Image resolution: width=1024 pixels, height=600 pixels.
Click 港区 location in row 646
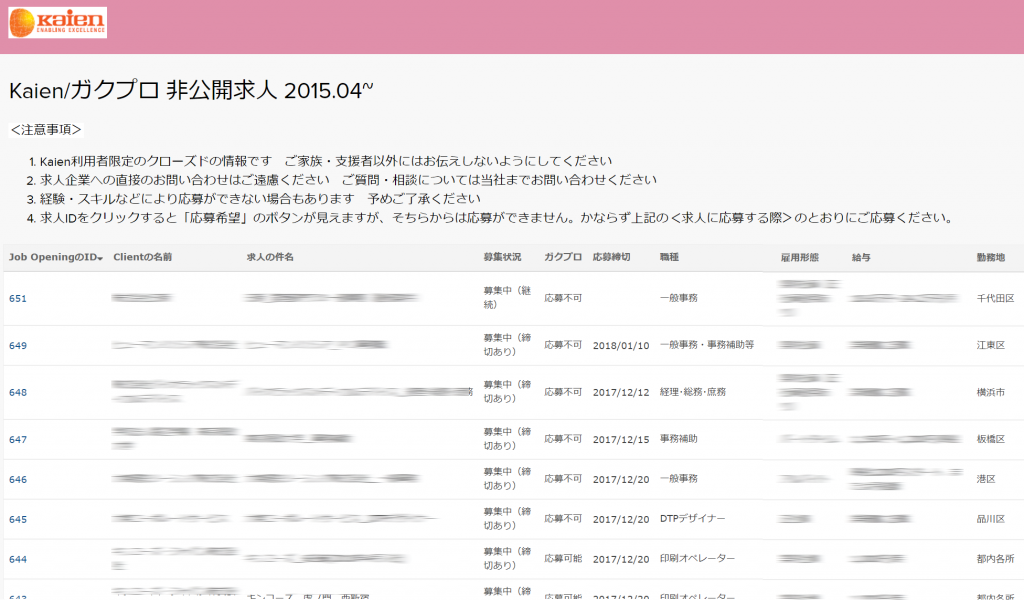[986, 479]
